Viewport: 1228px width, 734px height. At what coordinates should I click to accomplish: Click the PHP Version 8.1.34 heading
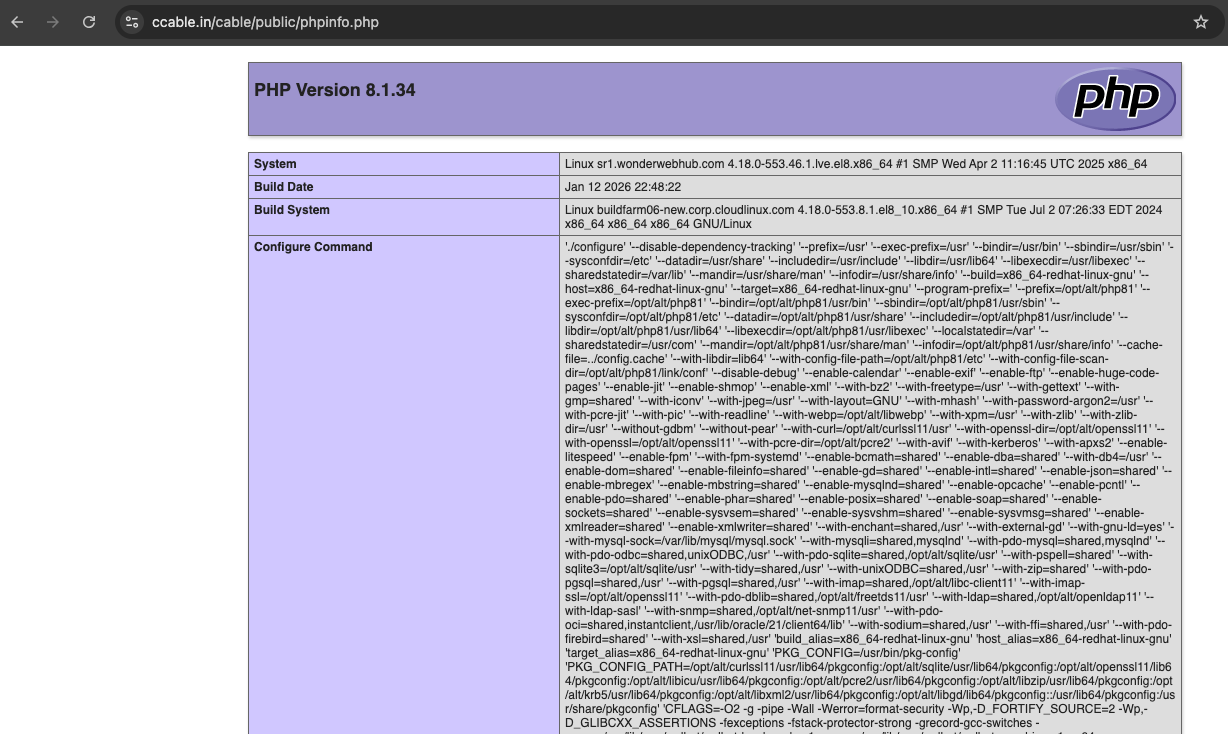[334, 90]
